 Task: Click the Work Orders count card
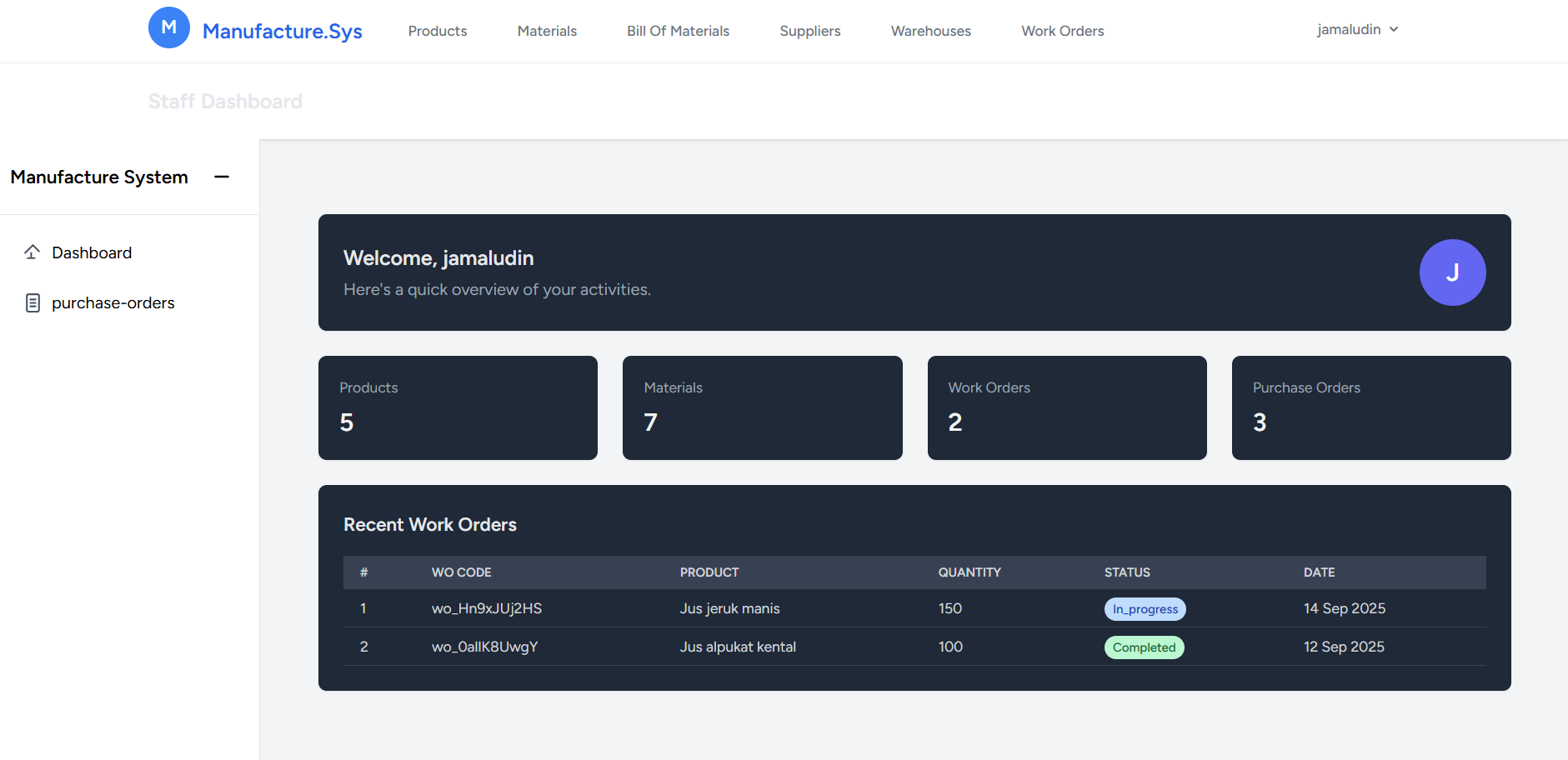1066,407
